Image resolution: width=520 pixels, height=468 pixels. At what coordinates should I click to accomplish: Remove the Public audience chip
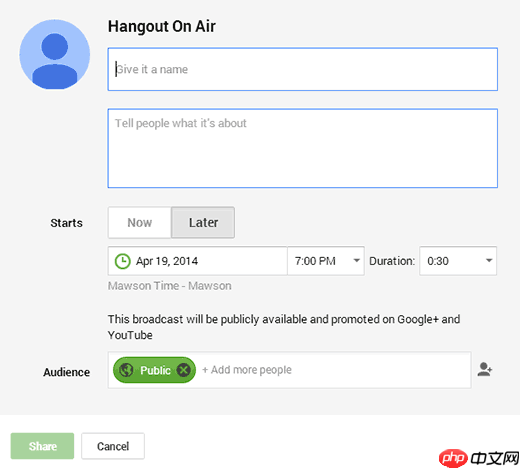(x=184, y=370)
